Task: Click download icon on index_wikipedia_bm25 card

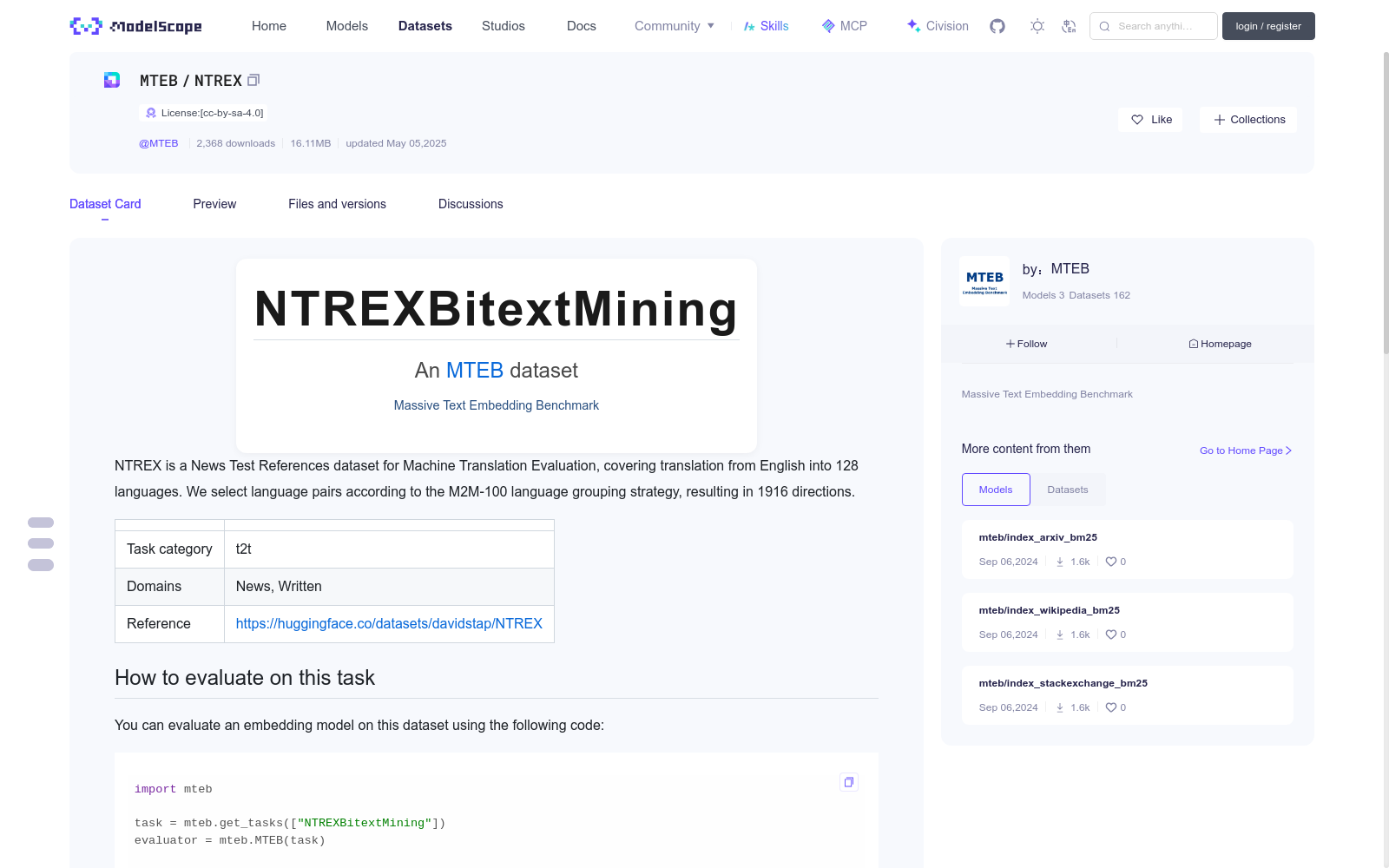Action: (x=1060, y=635)
